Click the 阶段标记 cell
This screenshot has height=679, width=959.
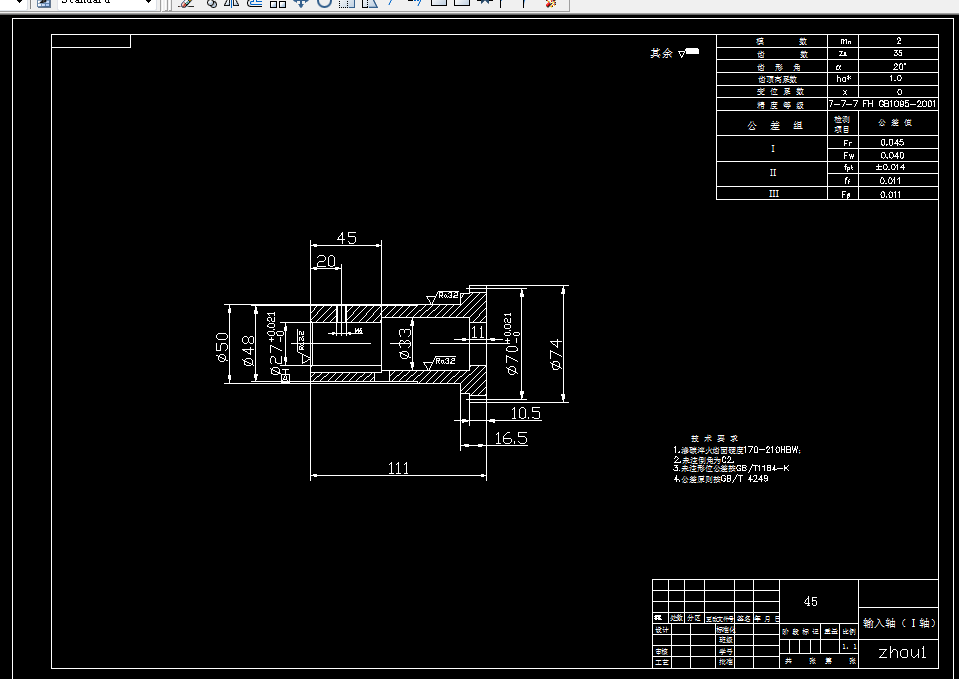(801, 631)
